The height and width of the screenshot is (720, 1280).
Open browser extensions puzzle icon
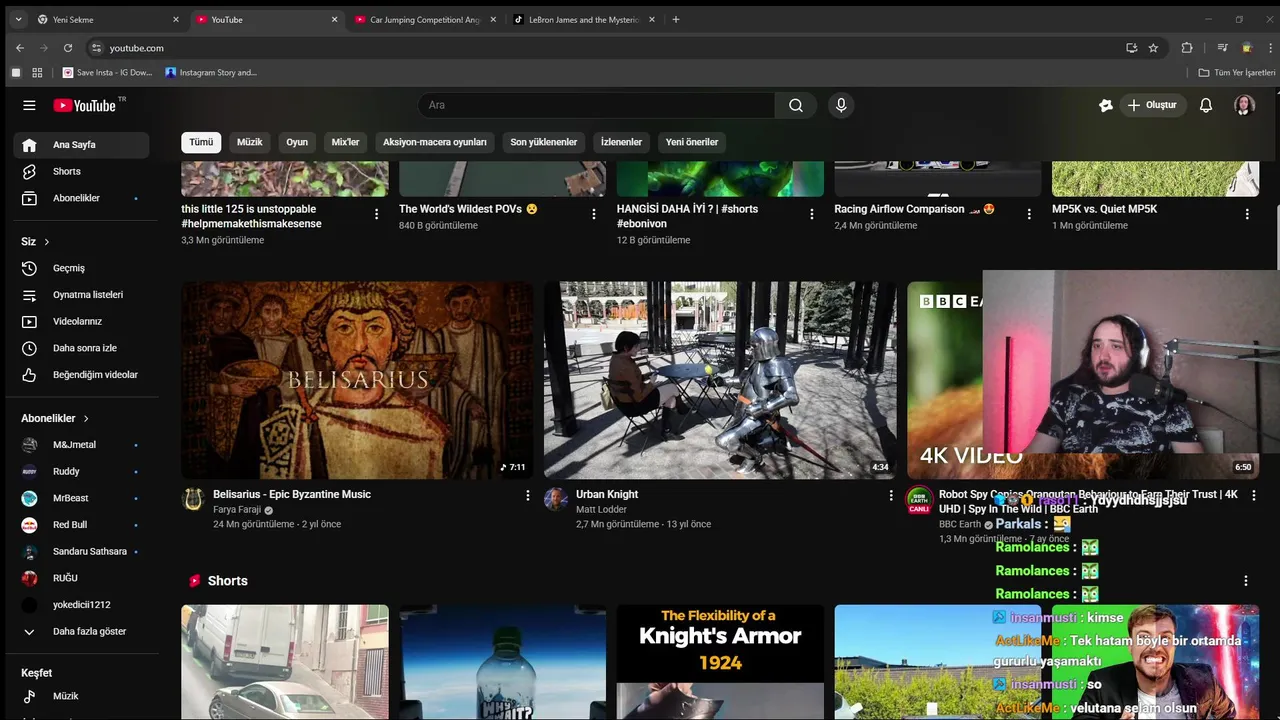[1187, 48]
